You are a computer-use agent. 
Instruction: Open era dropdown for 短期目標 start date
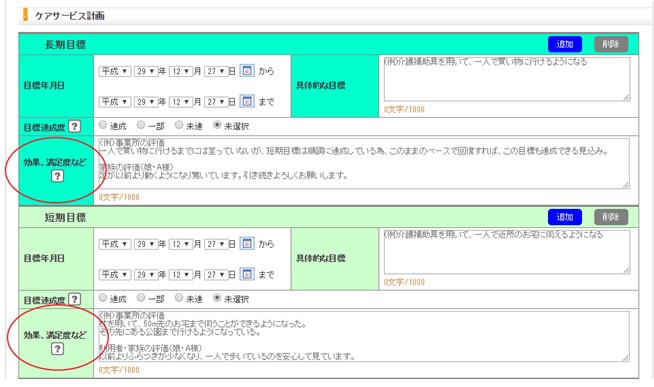coord(115,244)
